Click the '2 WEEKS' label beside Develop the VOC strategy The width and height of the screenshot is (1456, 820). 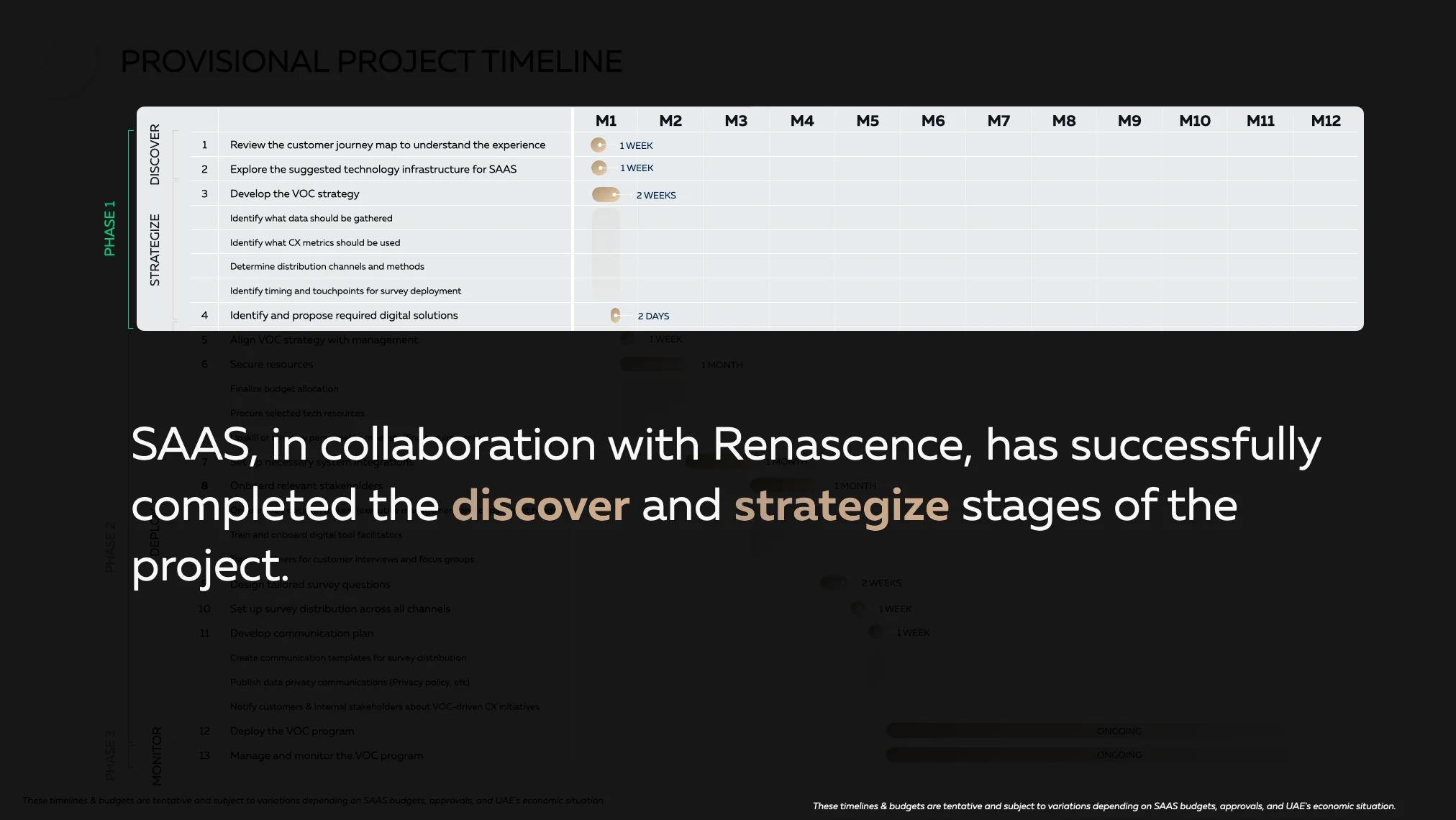pyautogui.click(x=656, y=195)
